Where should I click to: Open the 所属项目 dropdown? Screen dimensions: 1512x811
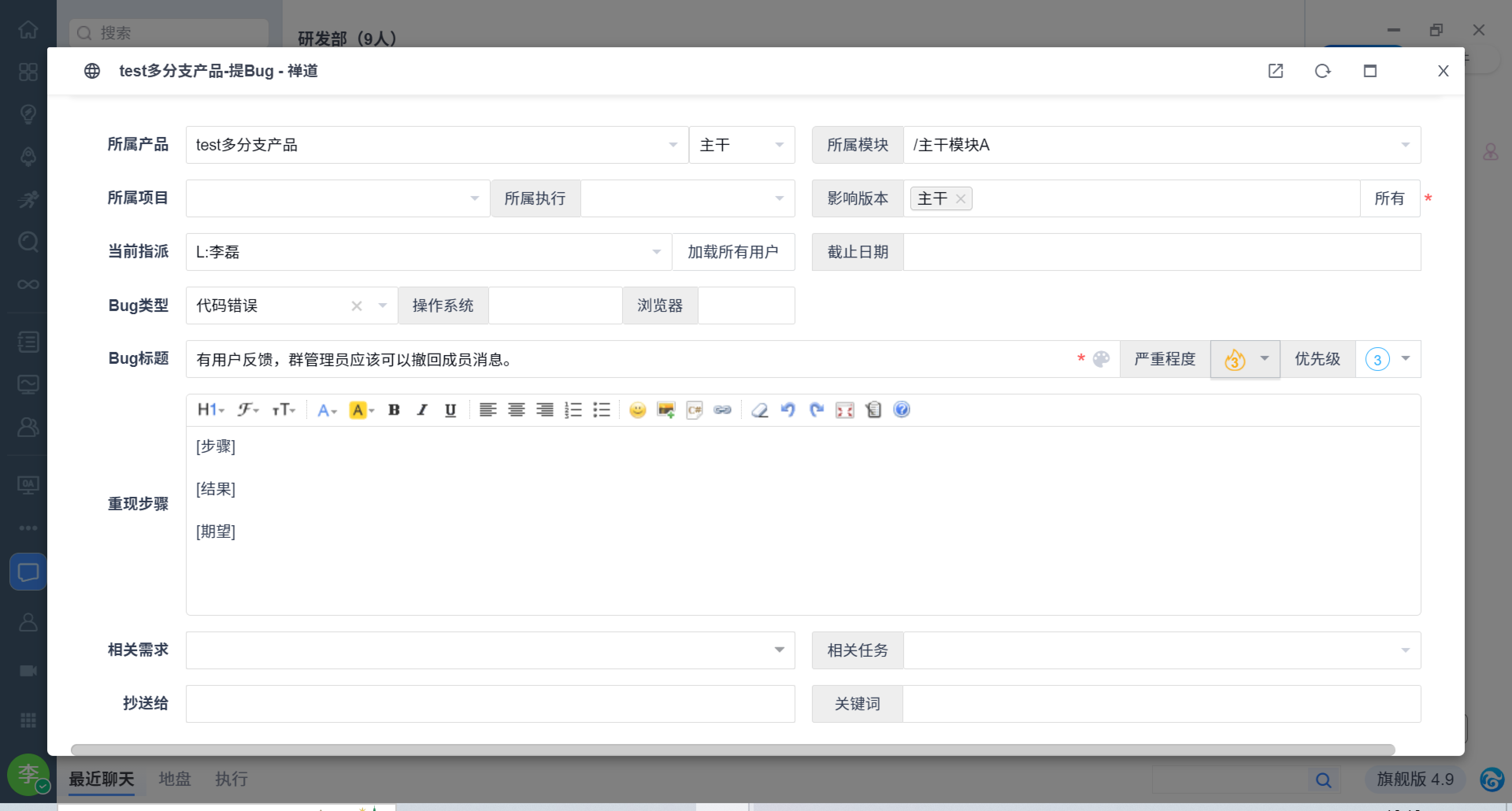(x=338, y=198)
